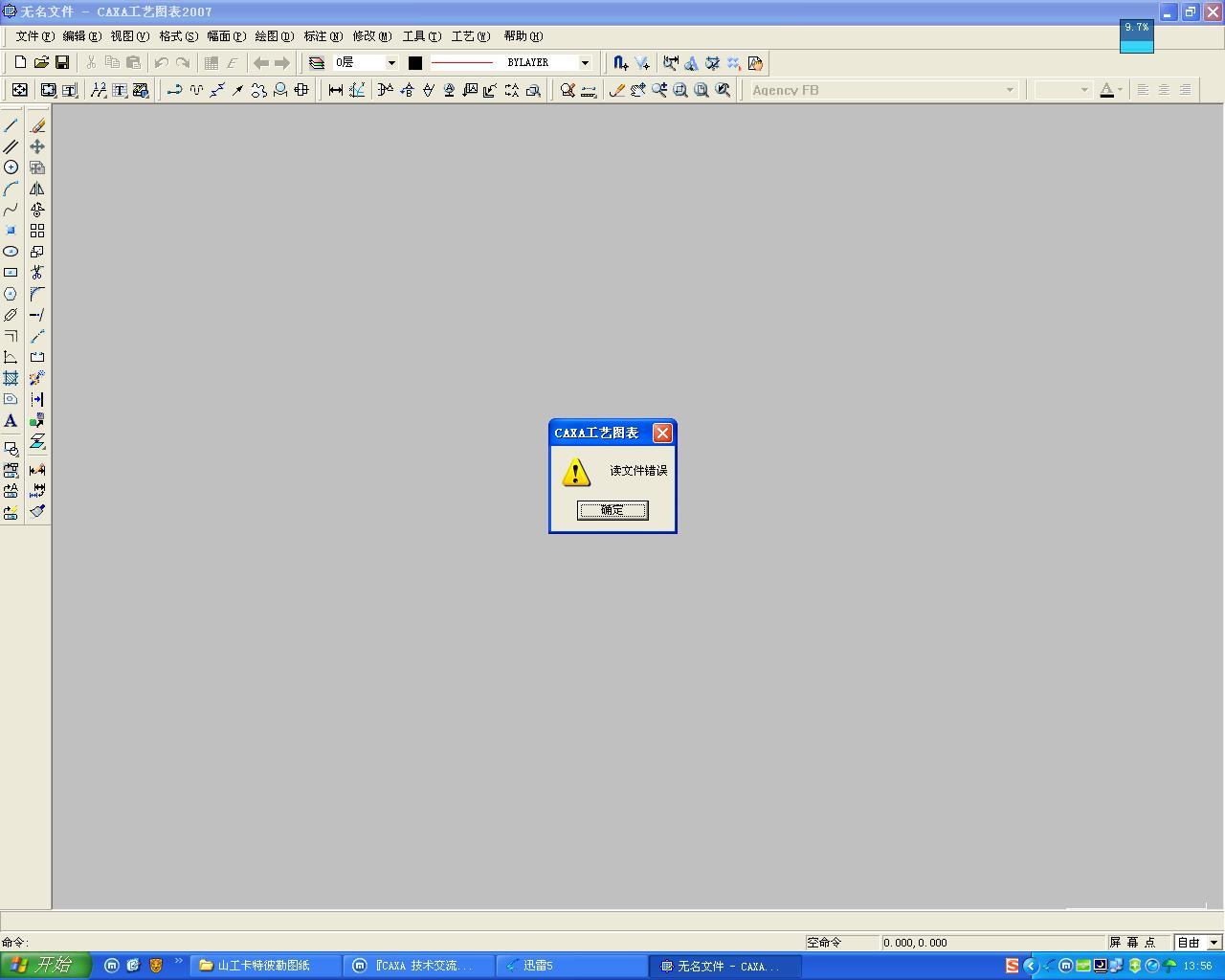This screenshot has width=1225, height=980.
Task: Open the BYLAYER linetype dropdown
Action: tap(585, 63)
